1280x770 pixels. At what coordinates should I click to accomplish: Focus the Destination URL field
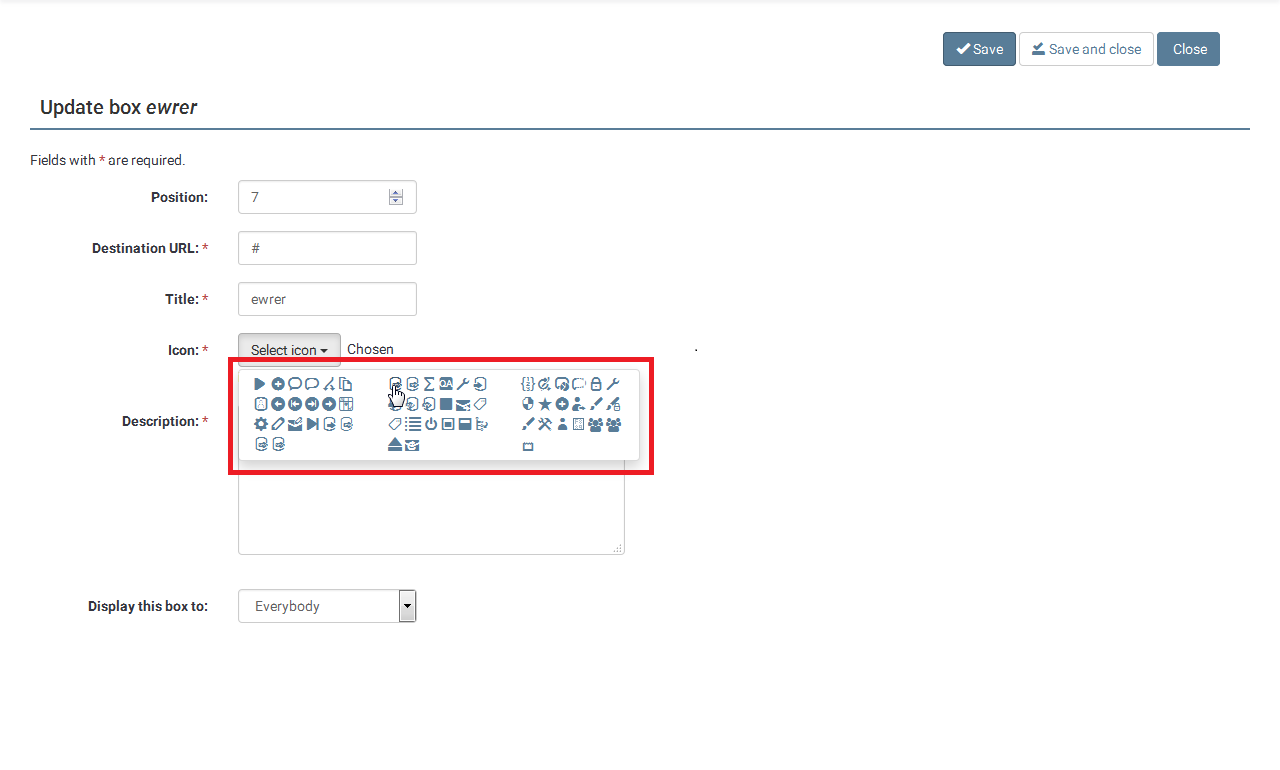point(327,248)
